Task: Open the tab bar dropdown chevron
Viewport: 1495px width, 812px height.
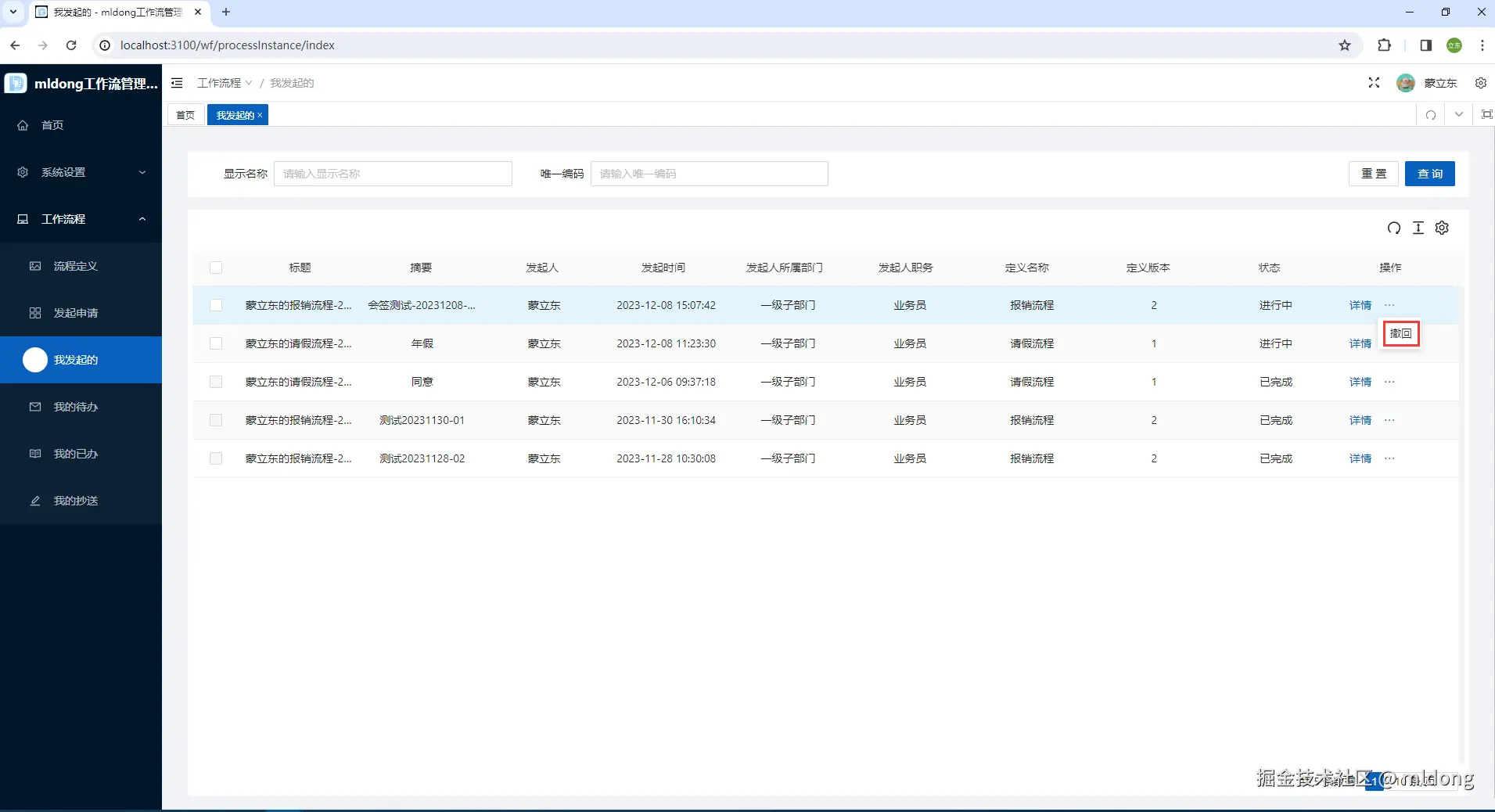Action: (x=1459, y=115)
